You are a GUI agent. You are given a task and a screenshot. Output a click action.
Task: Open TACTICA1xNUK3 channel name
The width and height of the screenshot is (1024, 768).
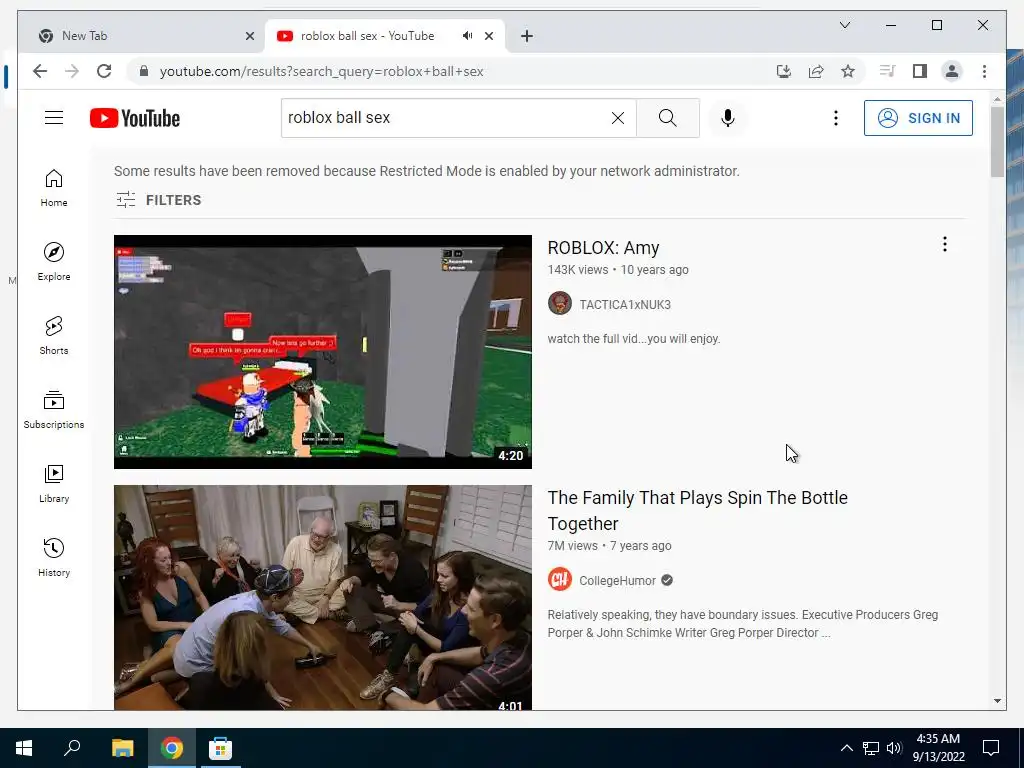(625, 305)
